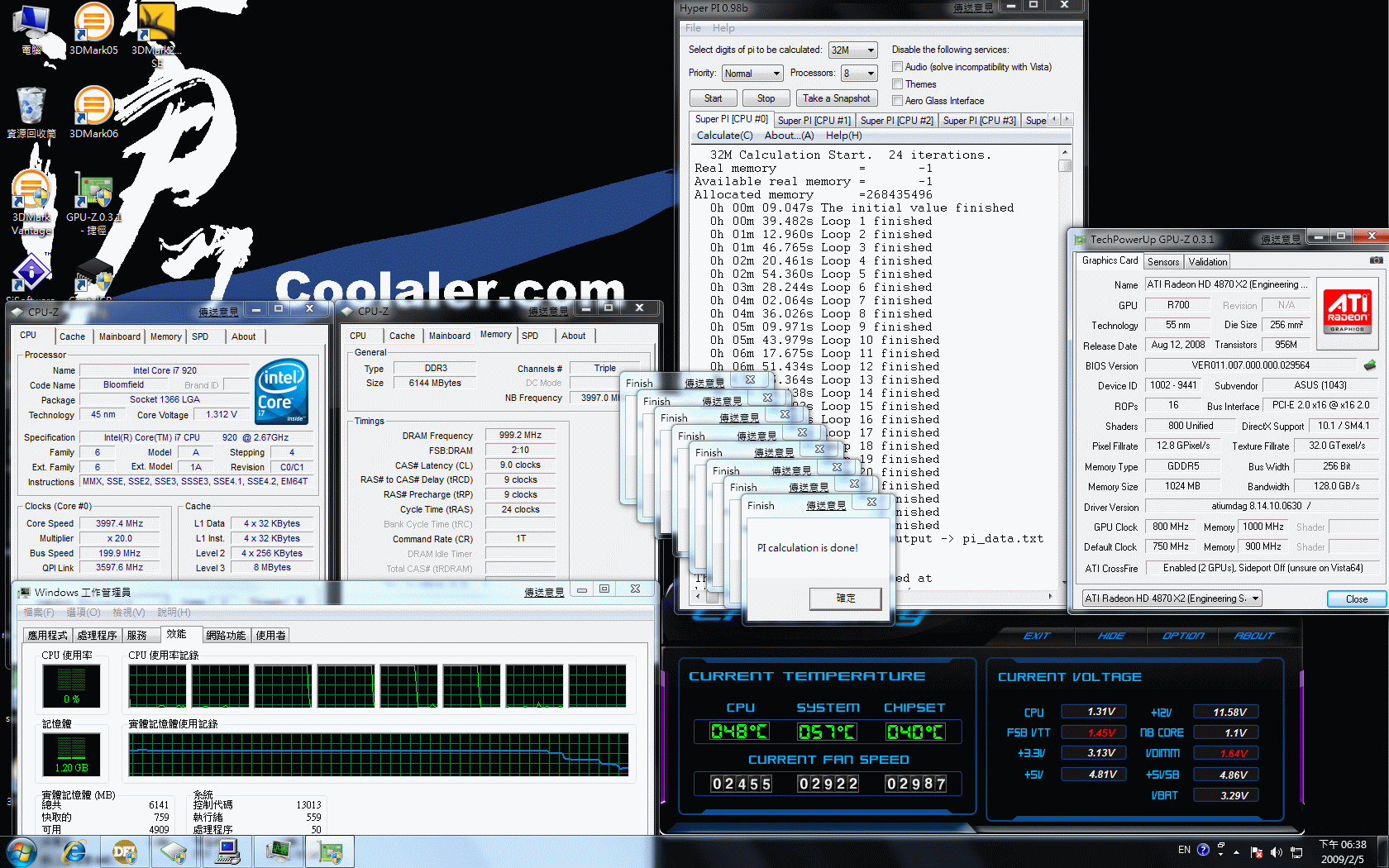
Task: Open the network tray icon
Action: 1296,851
